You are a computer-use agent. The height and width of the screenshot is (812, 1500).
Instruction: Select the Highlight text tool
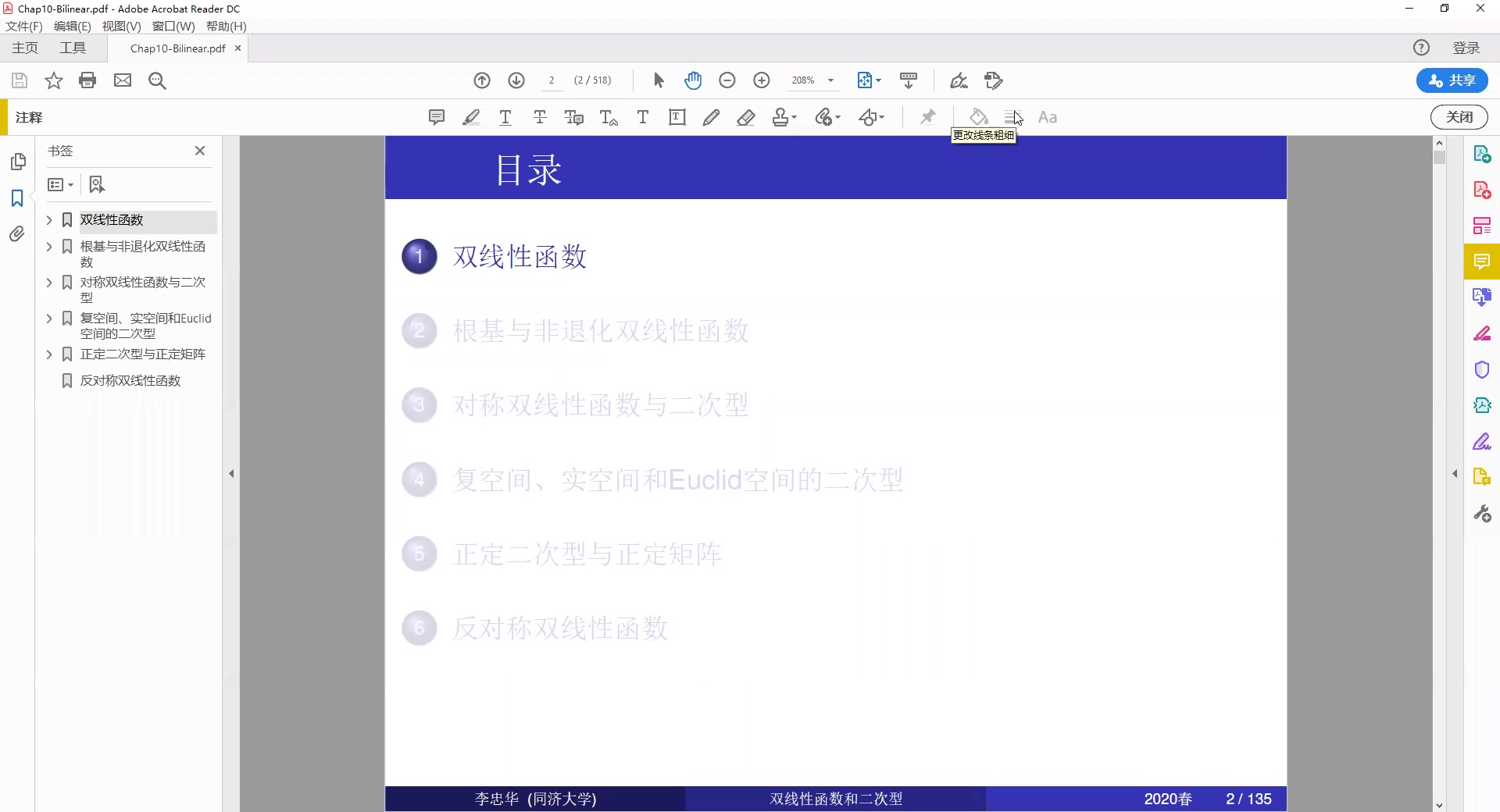471,117
